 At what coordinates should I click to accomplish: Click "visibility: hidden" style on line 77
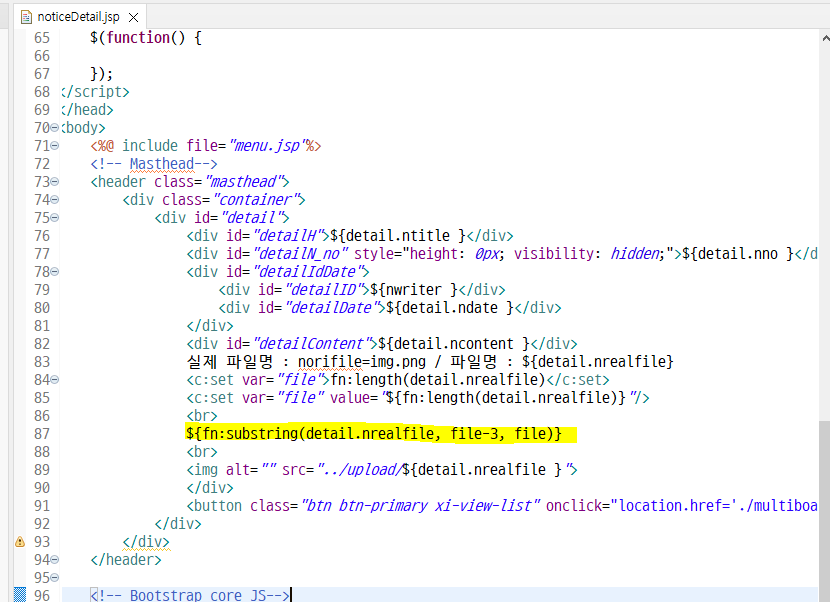pos(589,254)
